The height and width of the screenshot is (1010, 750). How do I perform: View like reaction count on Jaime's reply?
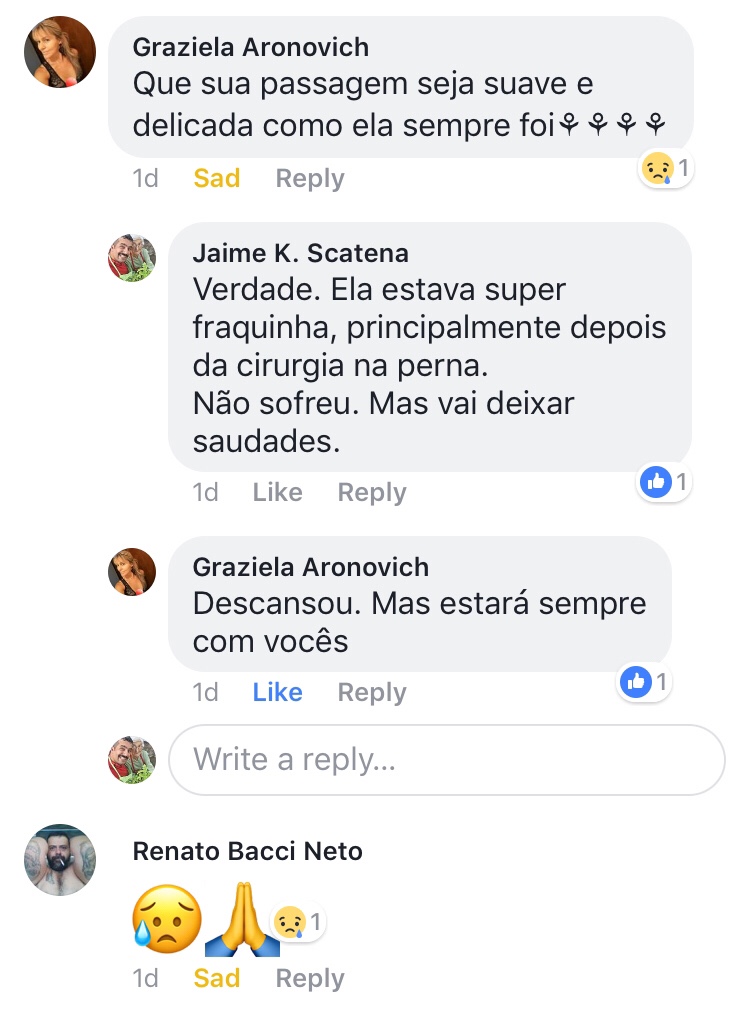[x=665, y=483]
